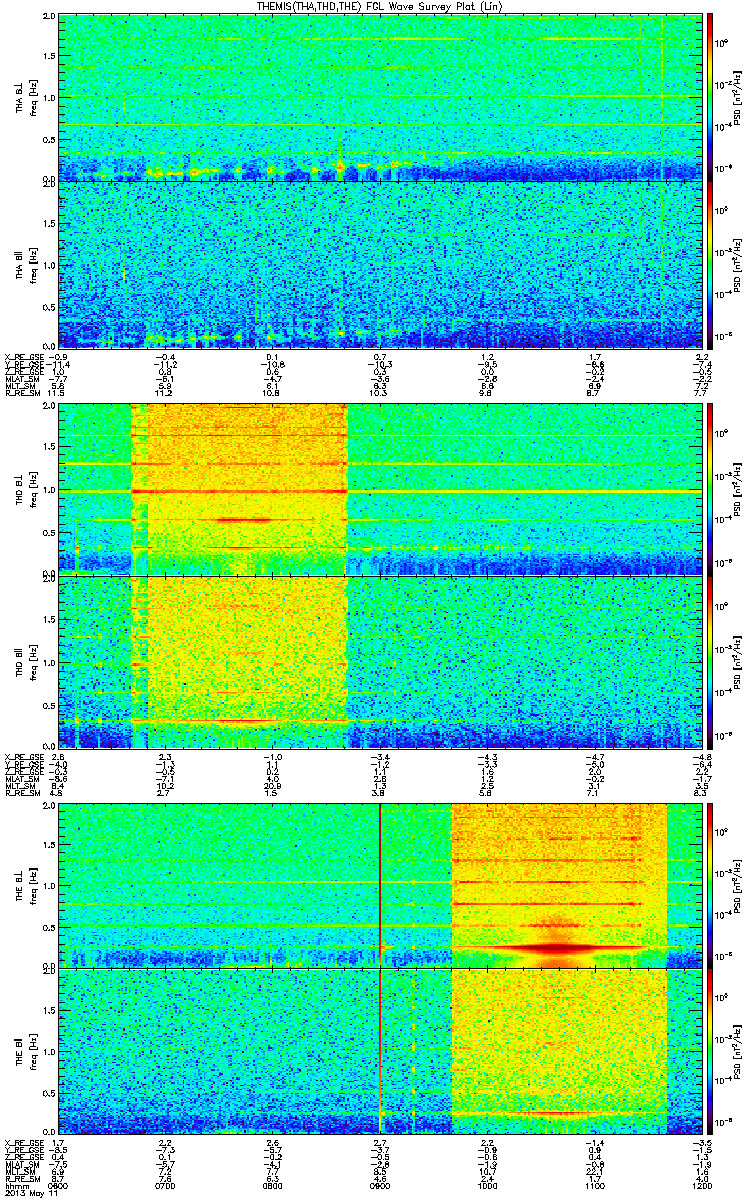Click the THA top panel color bar
750x1200 pixels.
pyautogui.click(x=710, y=97)
